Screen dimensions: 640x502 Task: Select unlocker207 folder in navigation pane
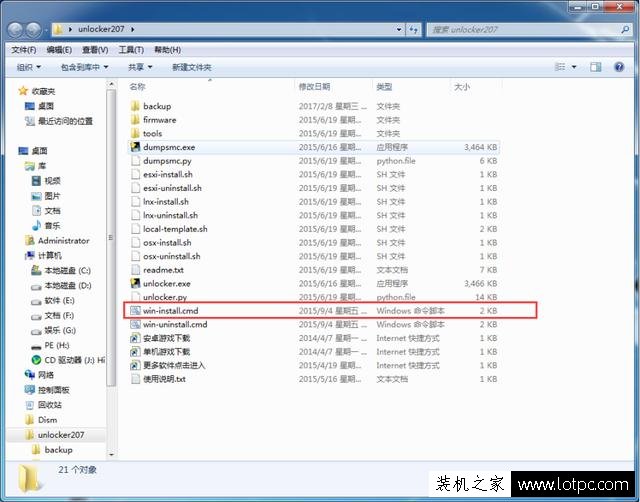(x=55, y=435)
